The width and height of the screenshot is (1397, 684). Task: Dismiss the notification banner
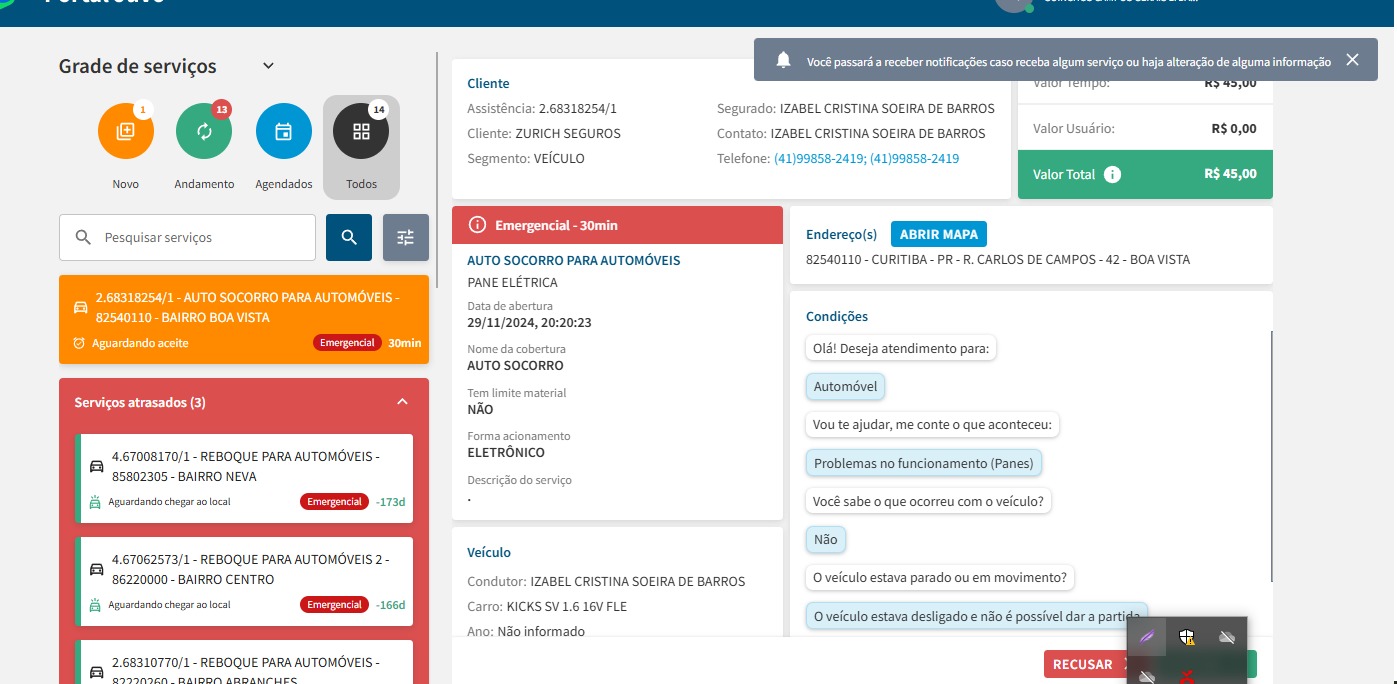(1352, 60)
